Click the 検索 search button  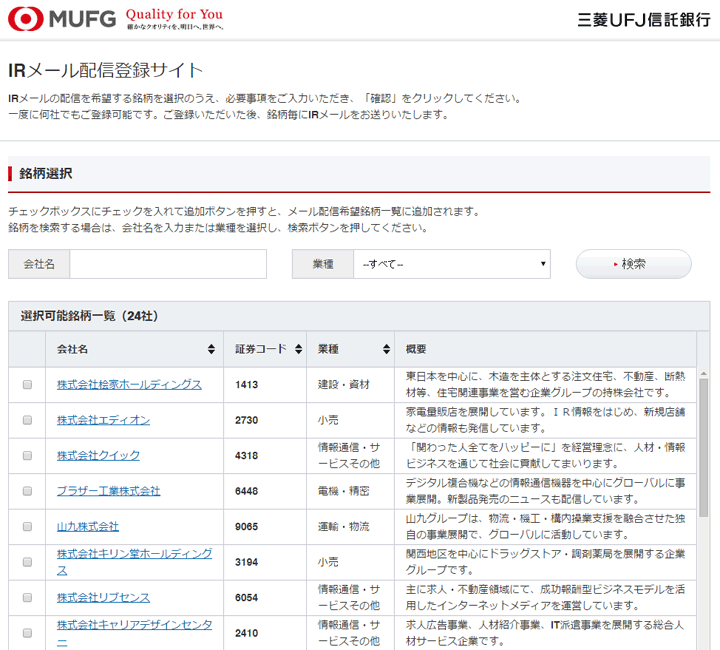coord(634,264)
